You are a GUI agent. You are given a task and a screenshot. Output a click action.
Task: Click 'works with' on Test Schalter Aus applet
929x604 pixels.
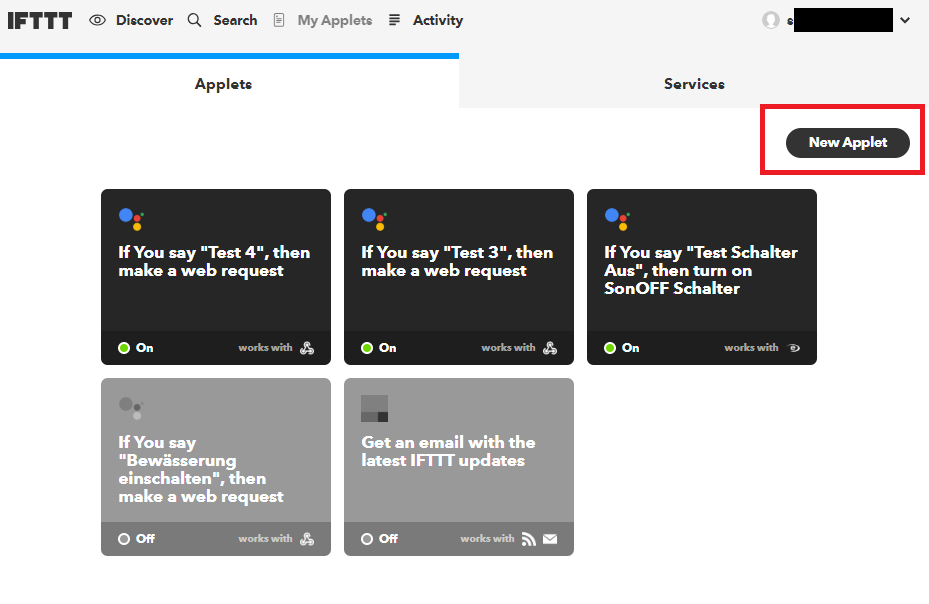751,348
